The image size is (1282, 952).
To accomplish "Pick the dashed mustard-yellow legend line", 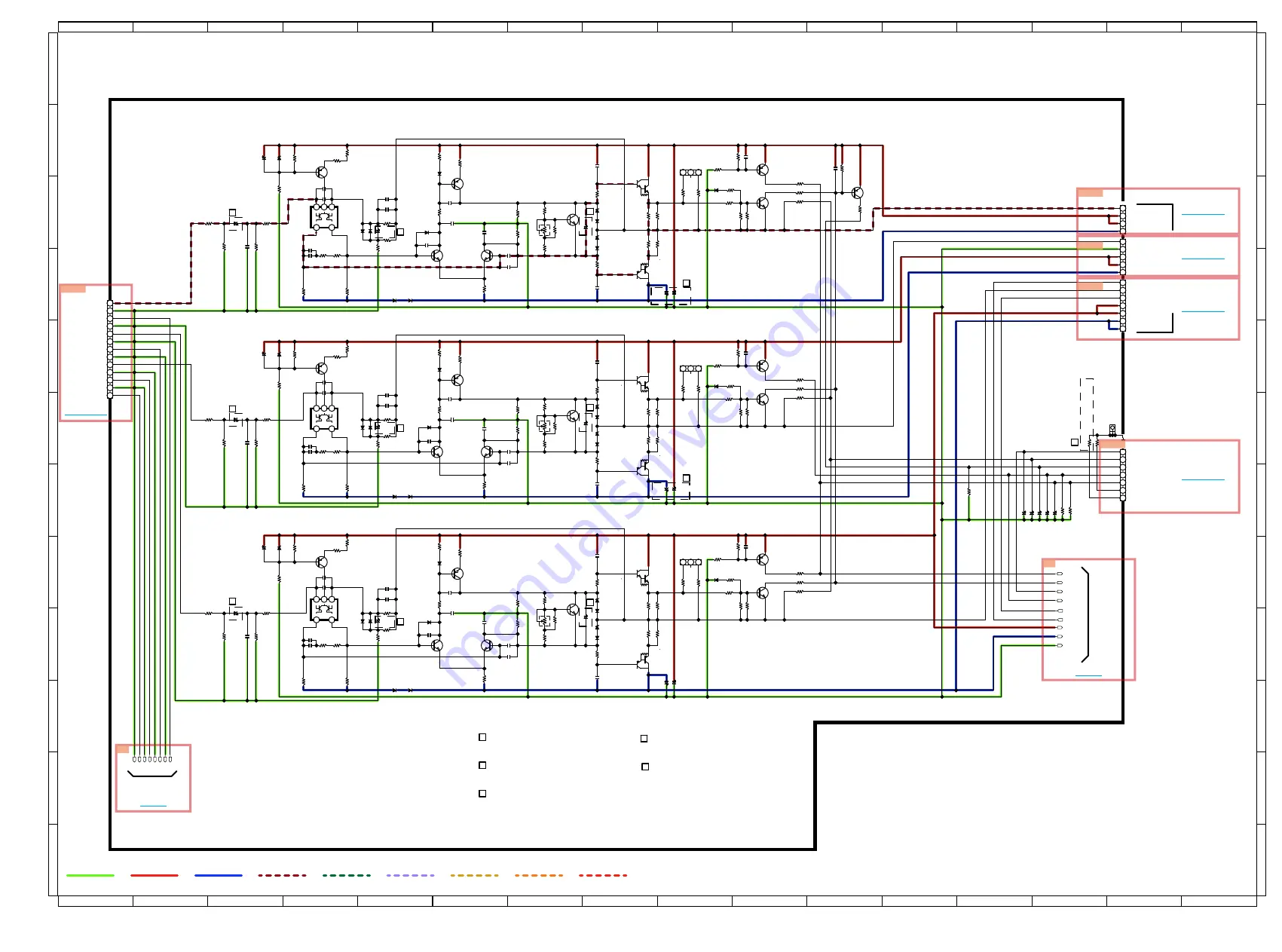I will pos(475,875).
